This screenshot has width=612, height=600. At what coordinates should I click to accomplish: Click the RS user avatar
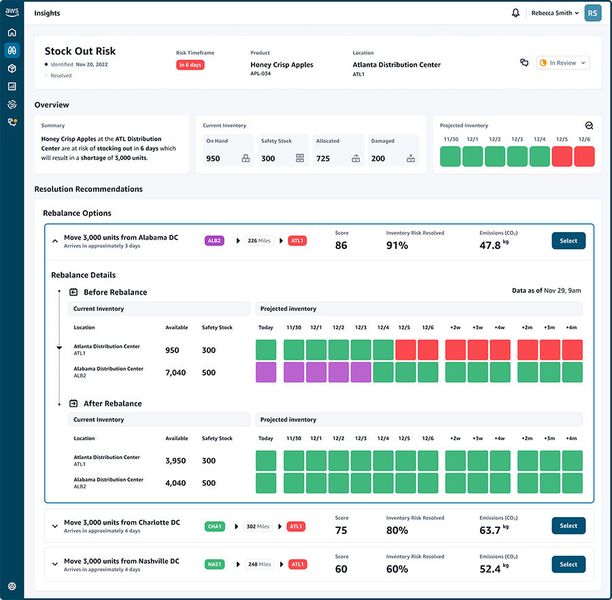[x=593, y=13]
